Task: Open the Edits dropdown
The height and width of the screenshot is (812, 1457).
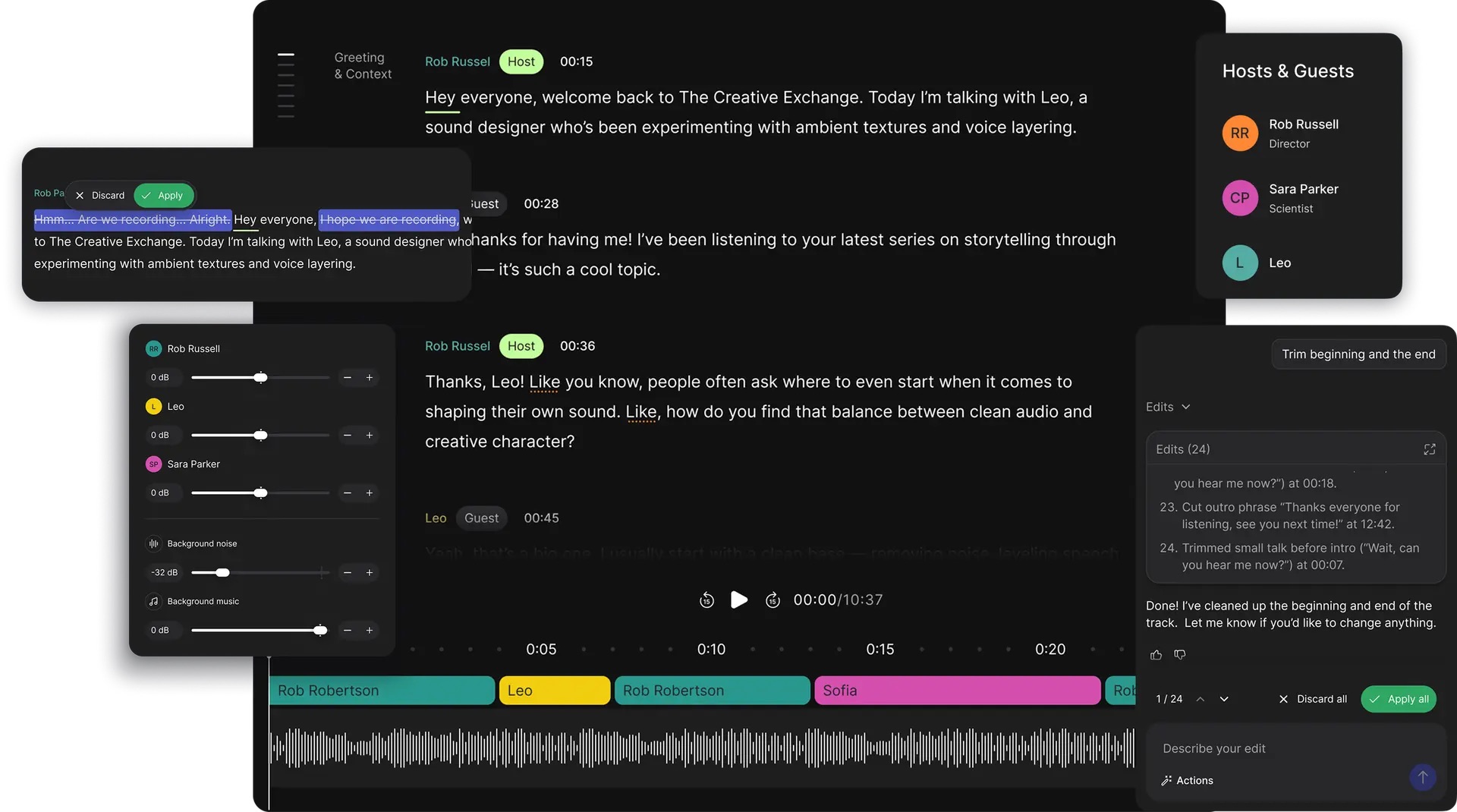Action: (x=1168, y=407)
